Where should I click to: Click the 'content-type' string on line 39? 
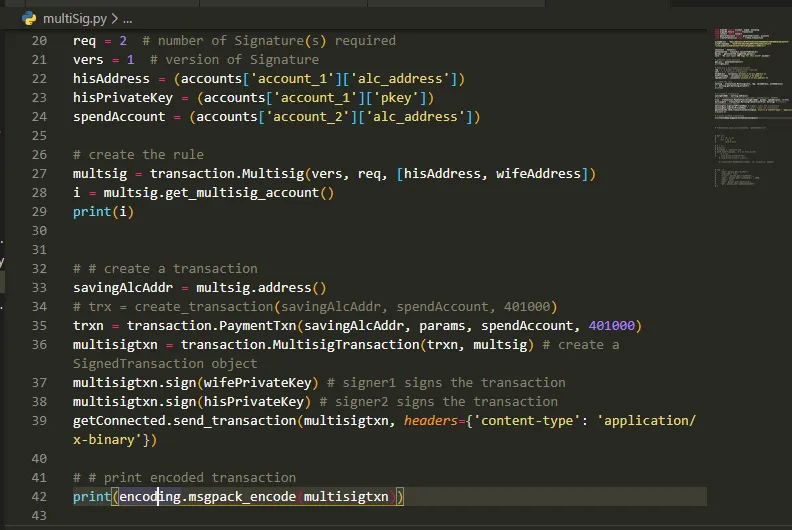(527, 421)
